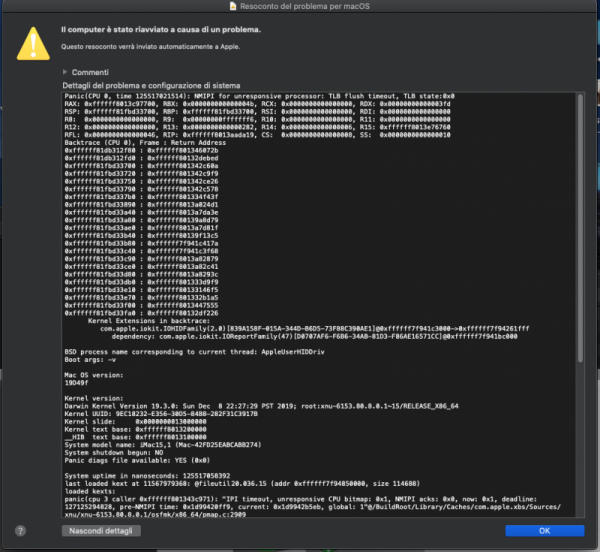Click the line starting with 'RAX:'

tap(258, 104)
